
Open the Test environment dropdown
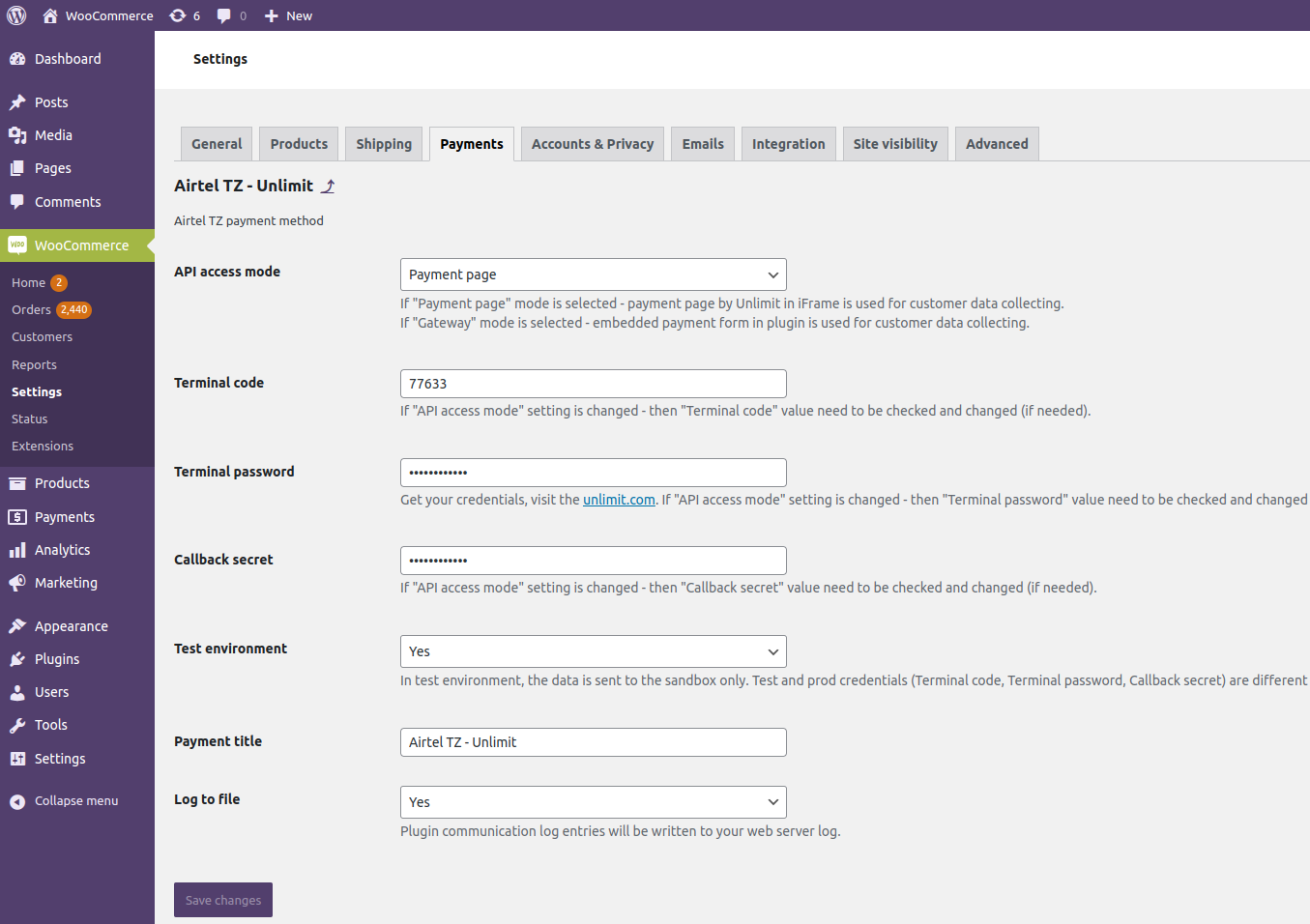point(594,651)
